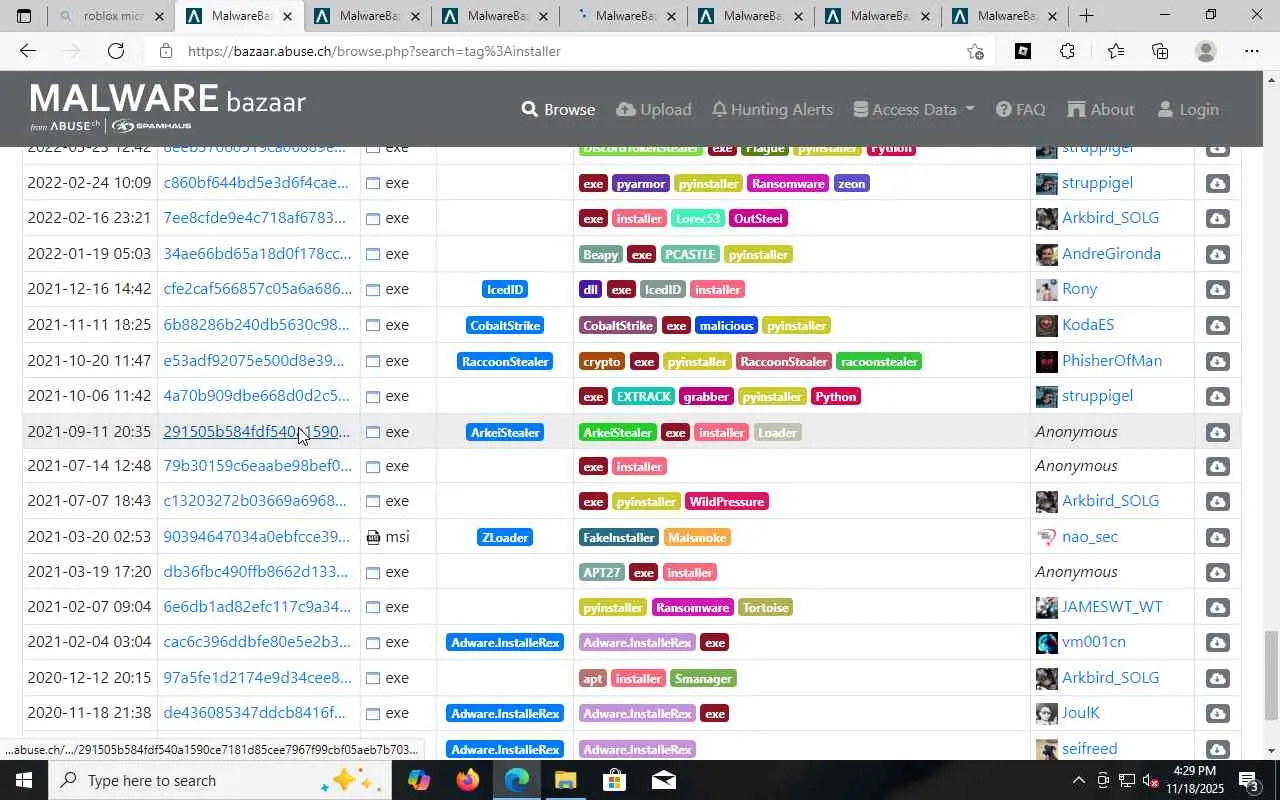
Task: Open reporter nao_sec's profile link
Action: tap(1090, 537)
